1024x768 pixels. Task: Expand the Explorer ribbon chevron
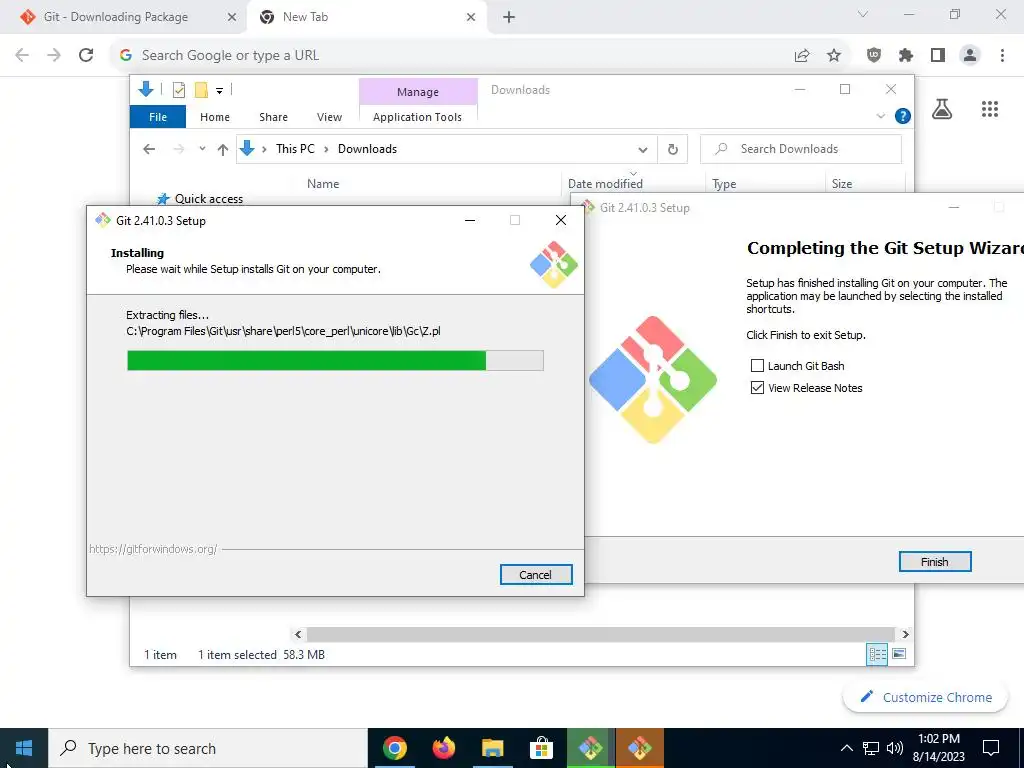[880, 116]
